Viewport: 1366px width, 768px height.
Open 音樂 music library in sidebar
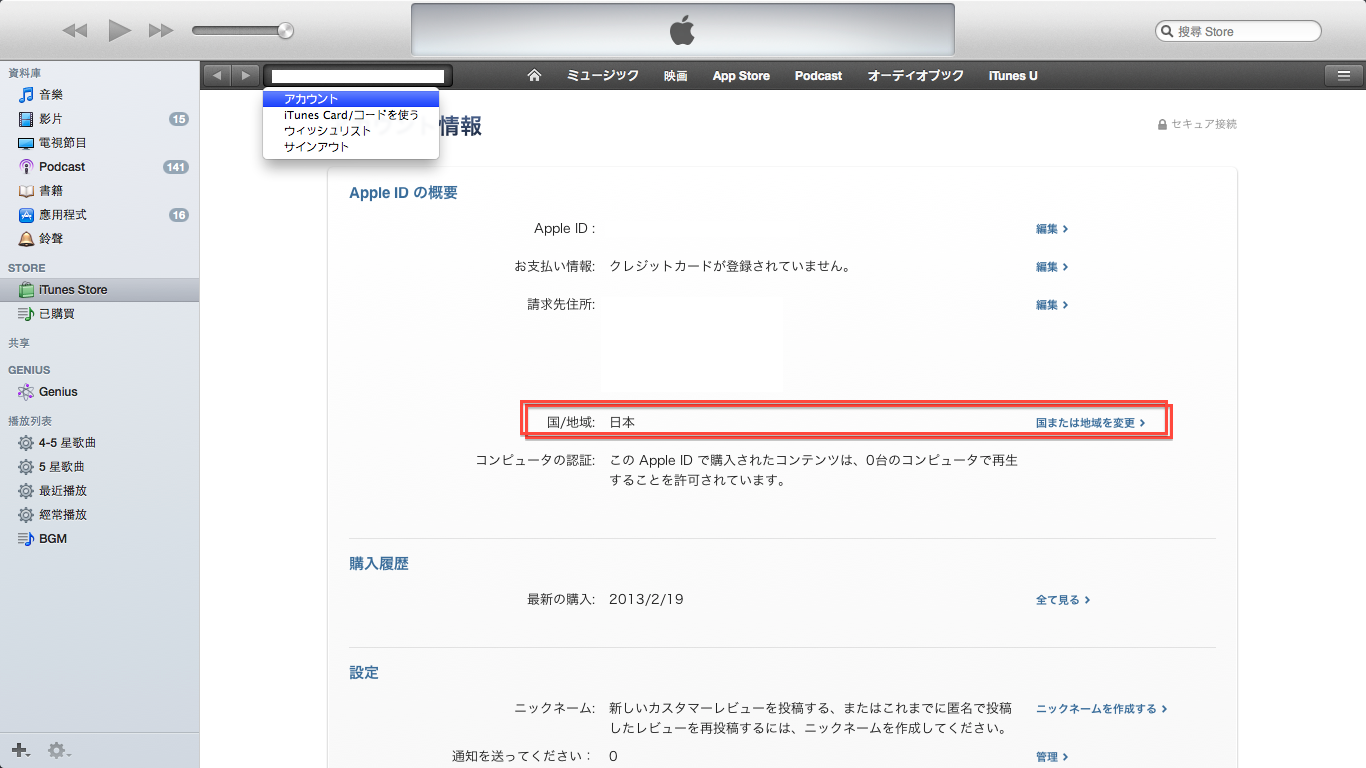tap(50, 95)
